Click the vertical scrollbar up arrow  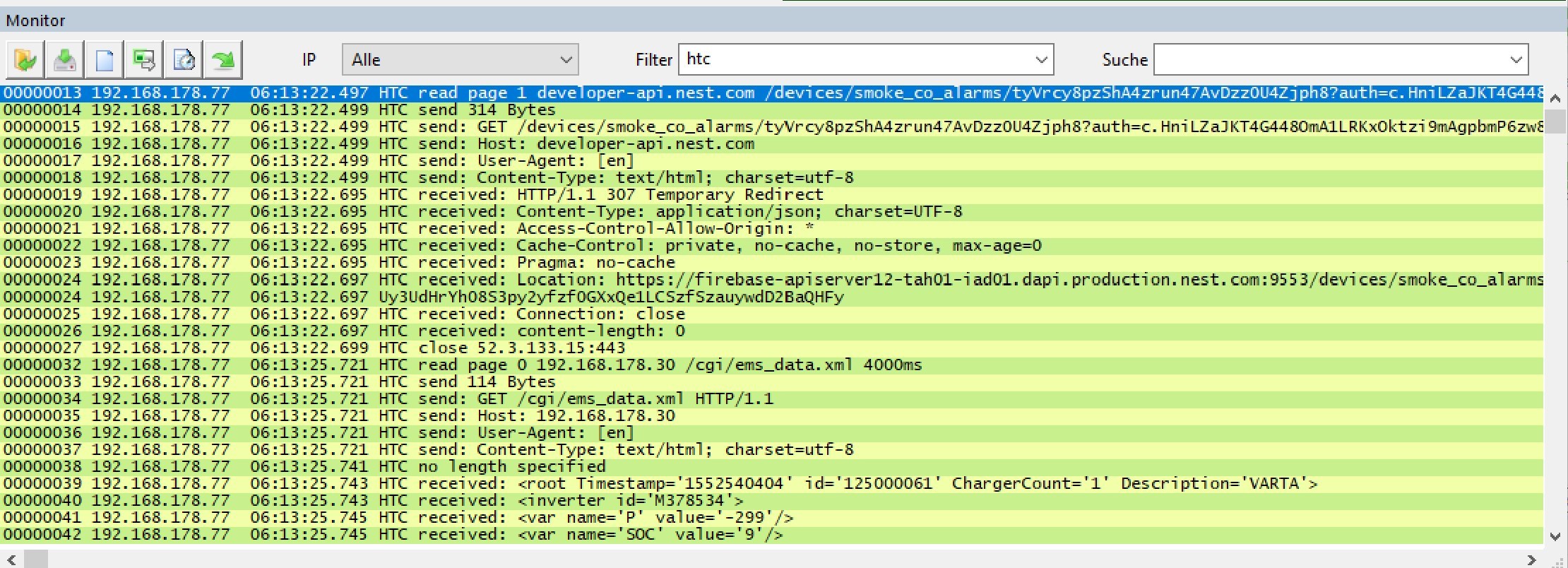1555,97
